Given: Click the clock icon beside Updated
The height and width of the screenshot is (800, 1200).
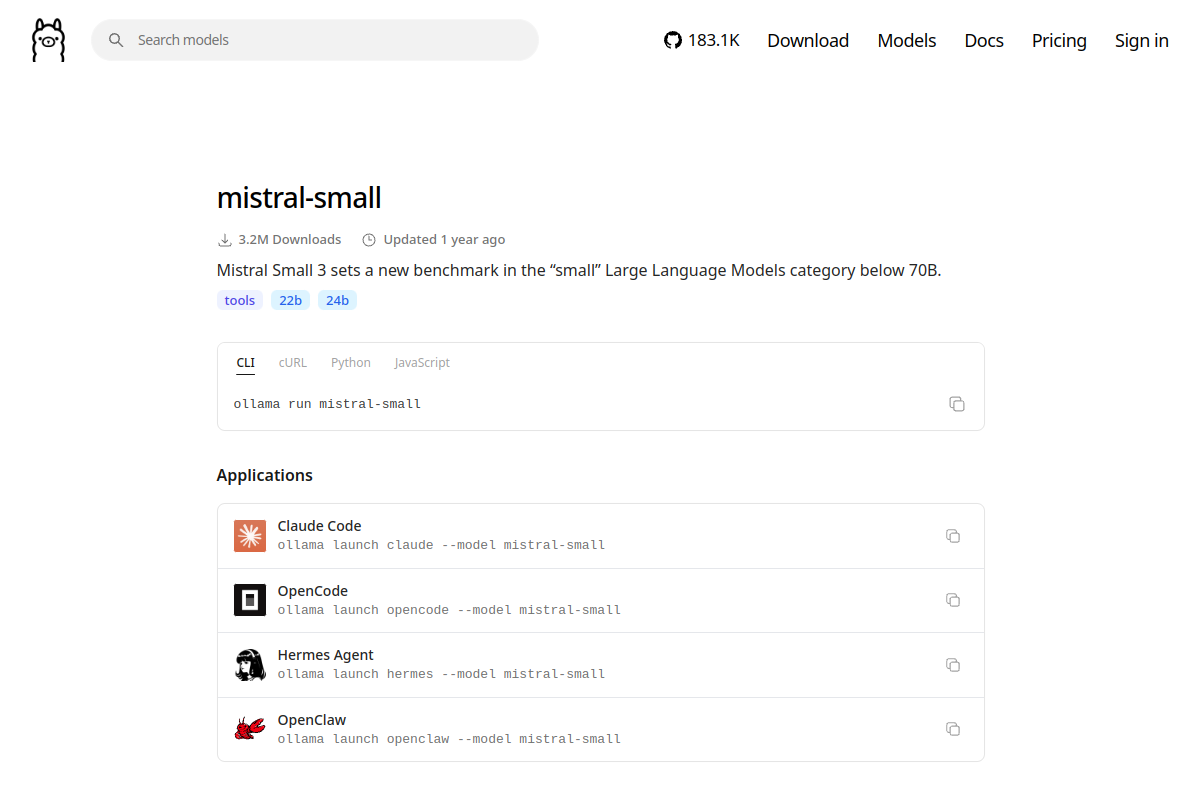Looking at the screenshot, I should coord(369,240).
